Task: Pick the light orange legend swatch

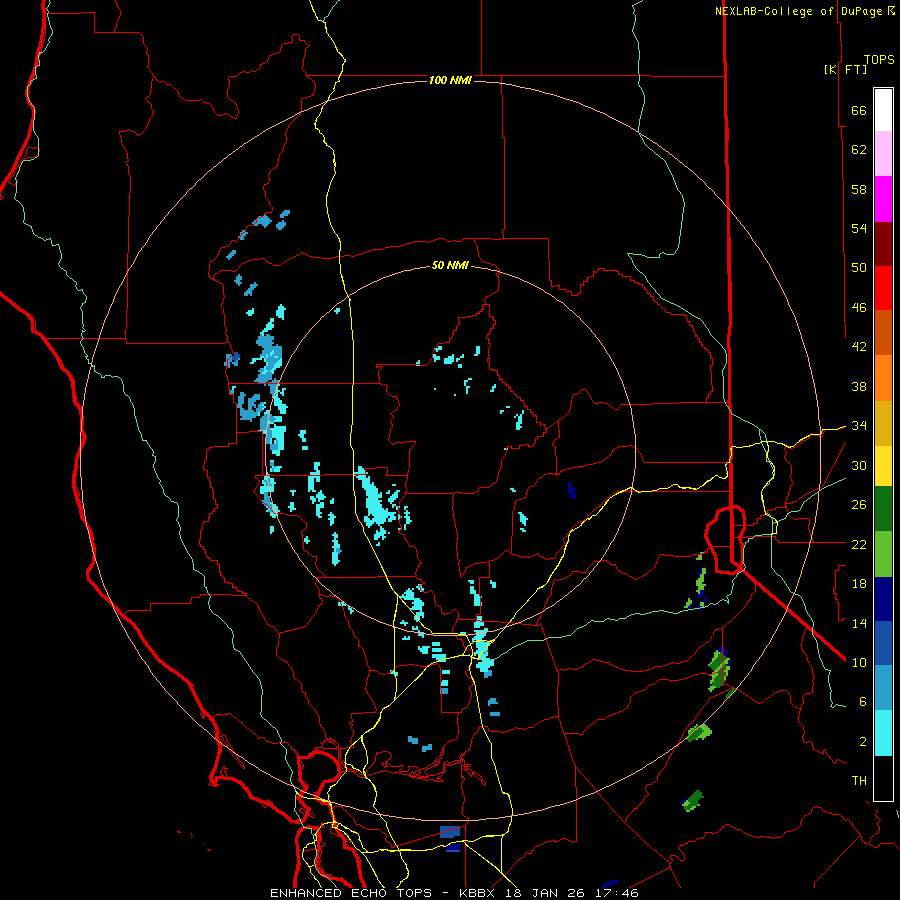Action: tap(883, 378)
